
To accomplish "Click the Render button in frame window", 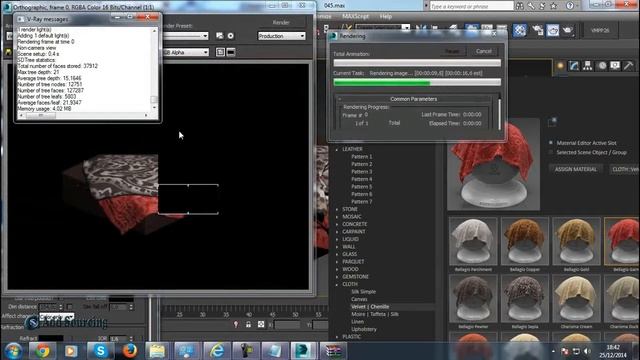I will click(x=281, y=22).
